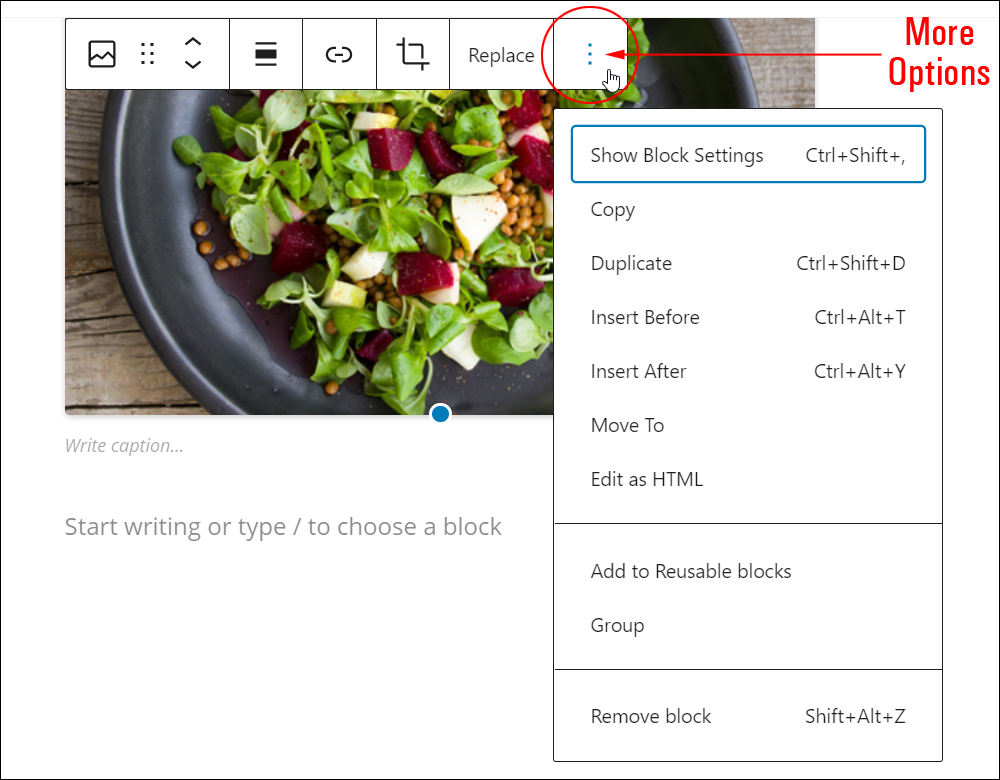
Task: Choose Duplicate in the block menu
Action: [748, 263]
